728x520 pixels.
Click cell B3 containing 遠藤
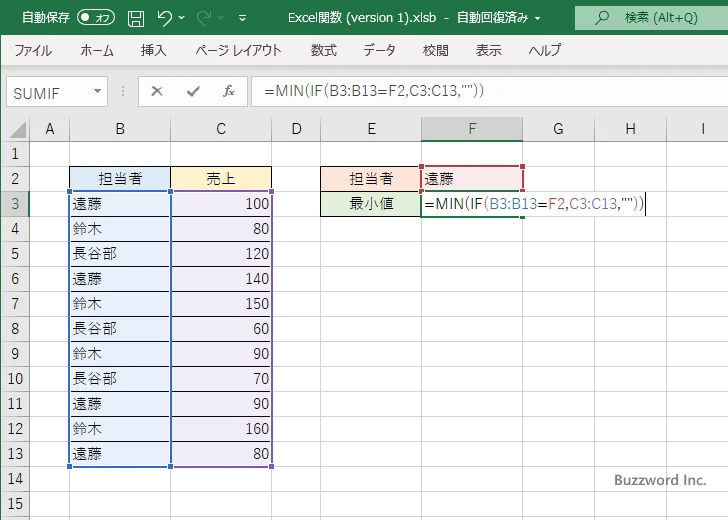pyautogui.click(x=120, y=204)
